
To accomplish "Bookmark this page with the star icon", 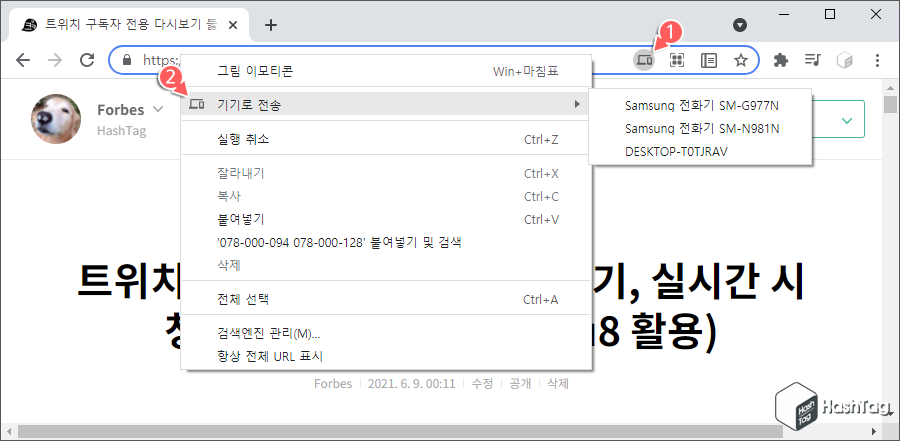I will (x=741, y=60).
